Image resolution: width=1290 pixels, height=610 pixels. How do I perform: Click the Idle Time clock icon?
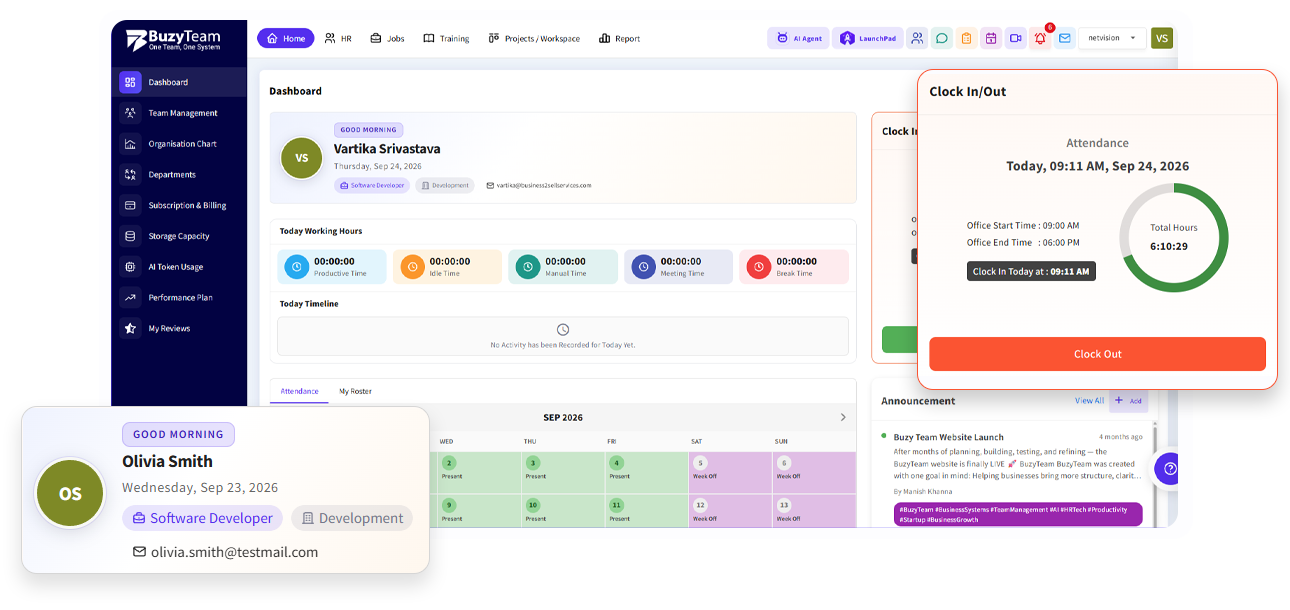(x=413, y=267)
